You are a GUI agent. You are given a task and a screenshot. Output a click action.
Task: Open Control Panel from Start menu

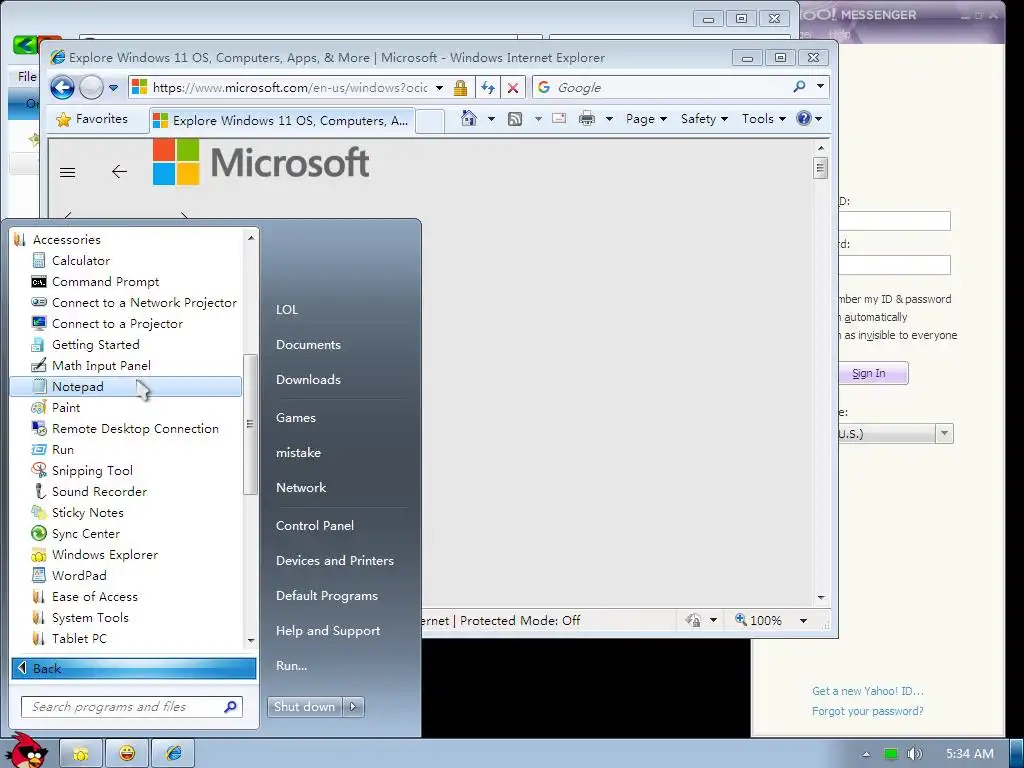[x=315, y=526]
